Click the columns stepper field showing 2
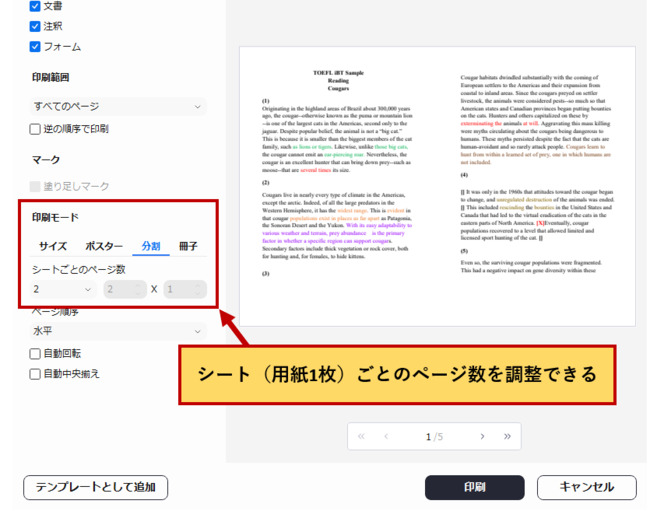The width and height of the screenshot is (650, 511). tap(125, 289)
